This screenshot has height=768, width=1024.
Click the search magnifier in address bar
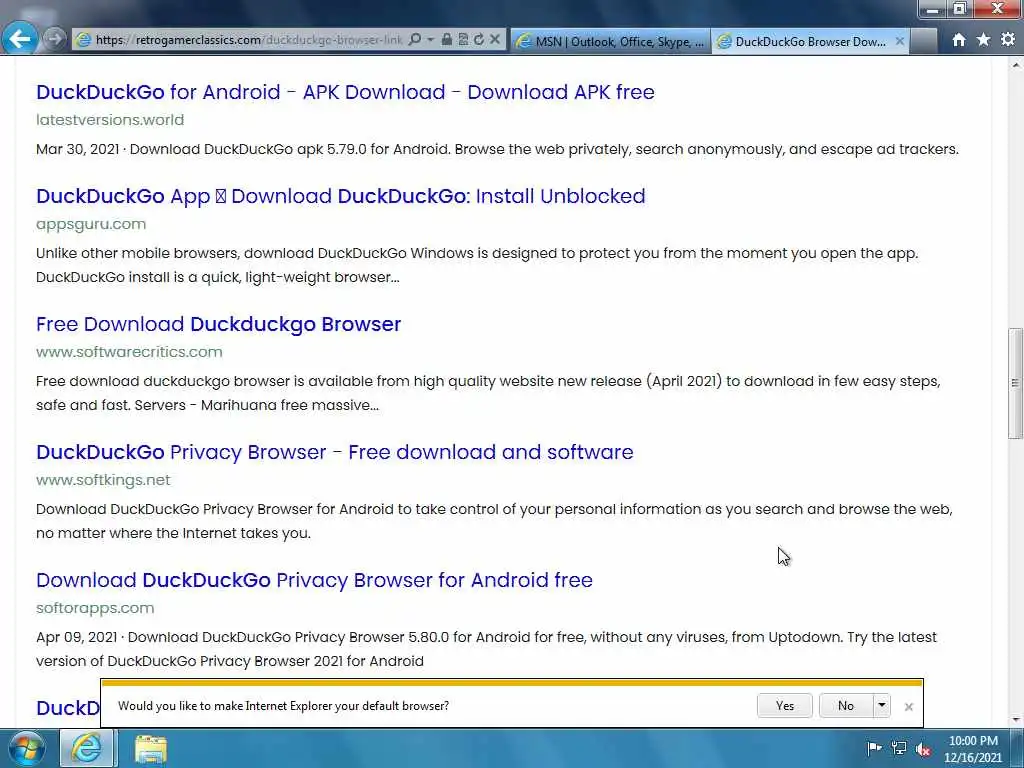pos(414,40)
